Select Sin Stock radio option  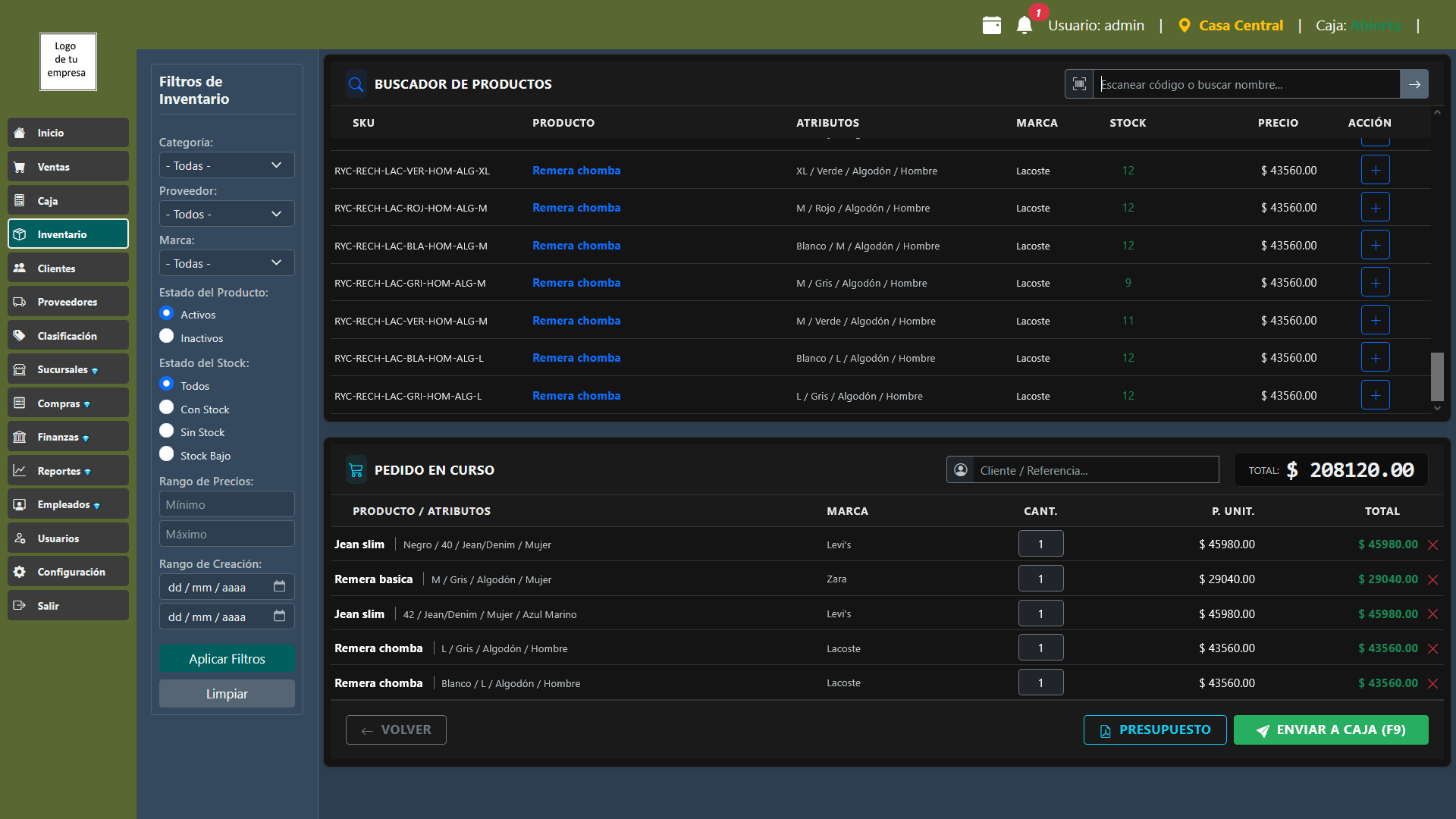(x=167, y=431)
